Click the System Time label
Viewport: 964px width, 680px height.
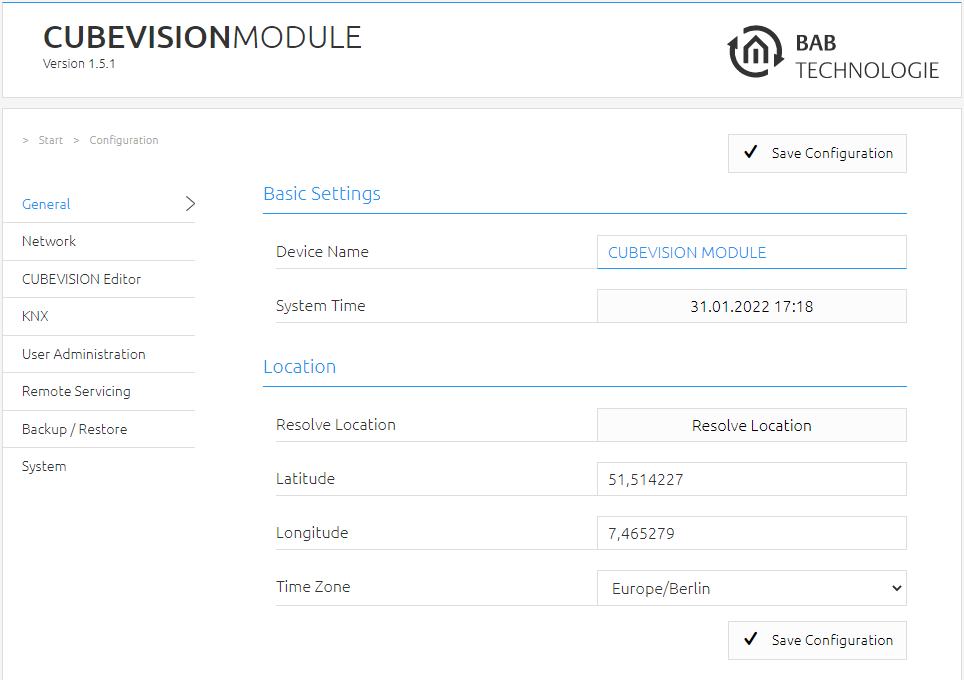tap(320, 306)
